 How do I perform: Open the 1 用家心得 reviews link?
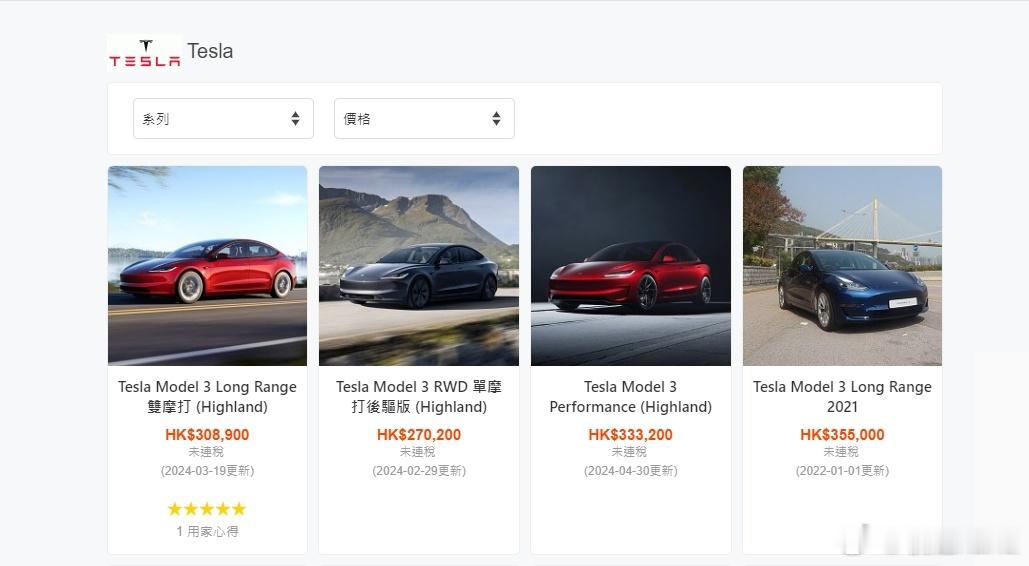point(207,531)
